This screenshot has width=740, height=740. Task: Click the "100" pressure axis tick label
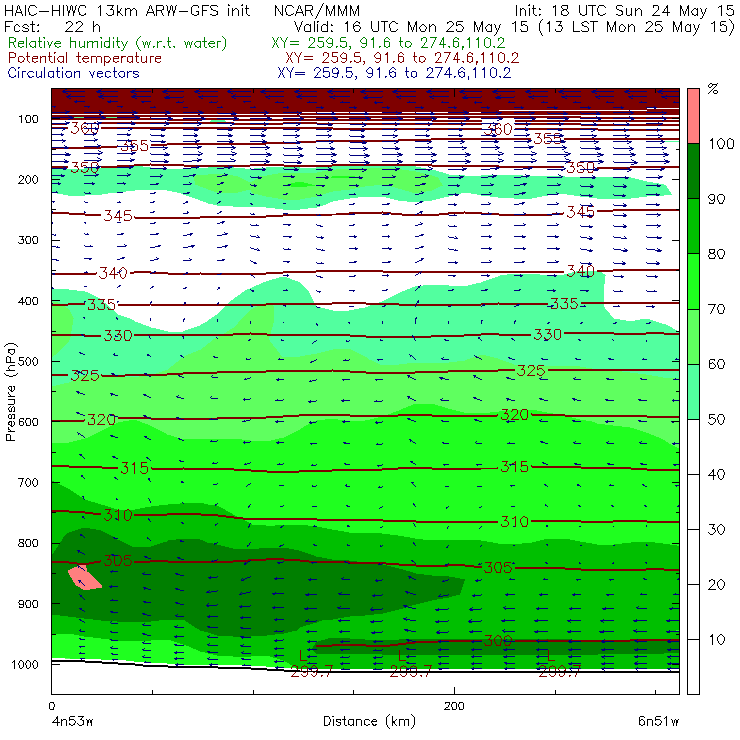(28, 119)
